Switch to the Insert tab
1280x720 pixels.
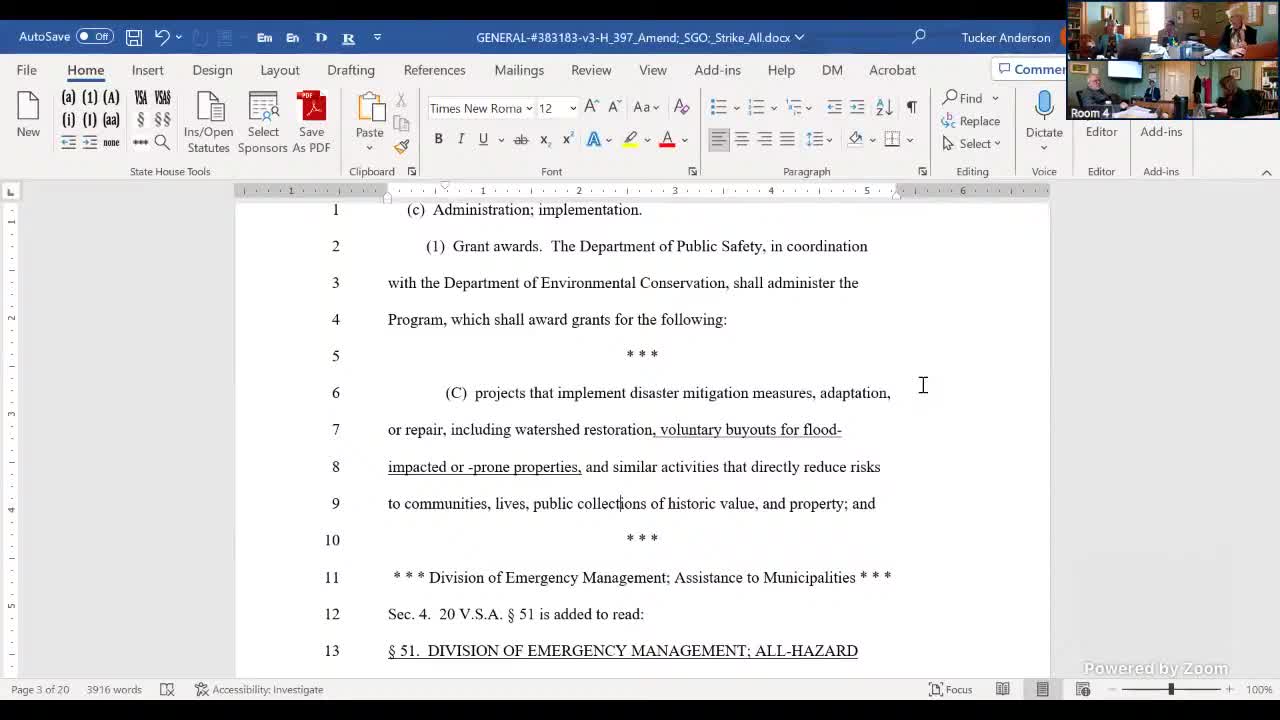pyautogui.click(x=147, y=70)
